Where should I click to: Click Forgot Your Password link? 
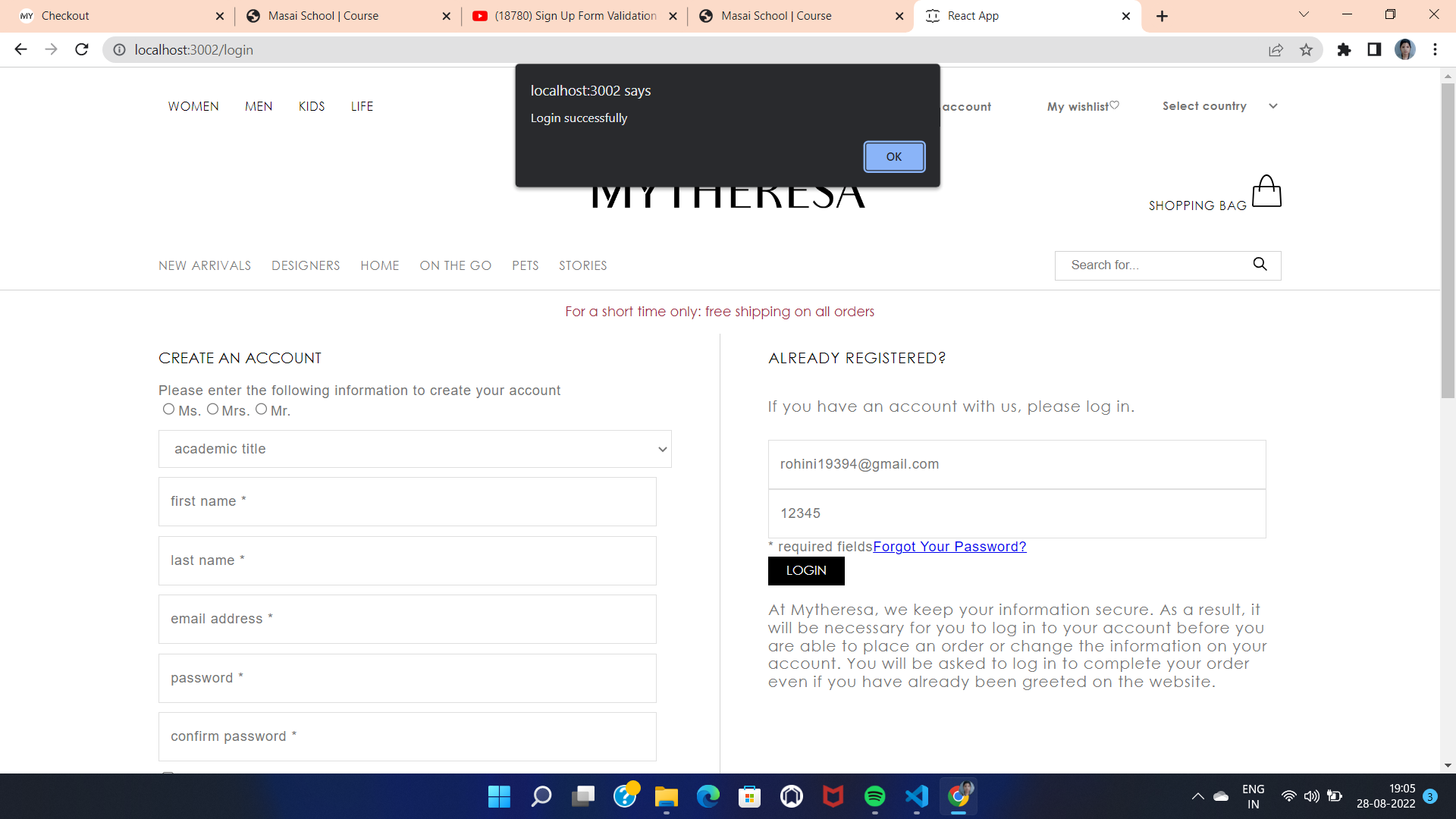949,547
